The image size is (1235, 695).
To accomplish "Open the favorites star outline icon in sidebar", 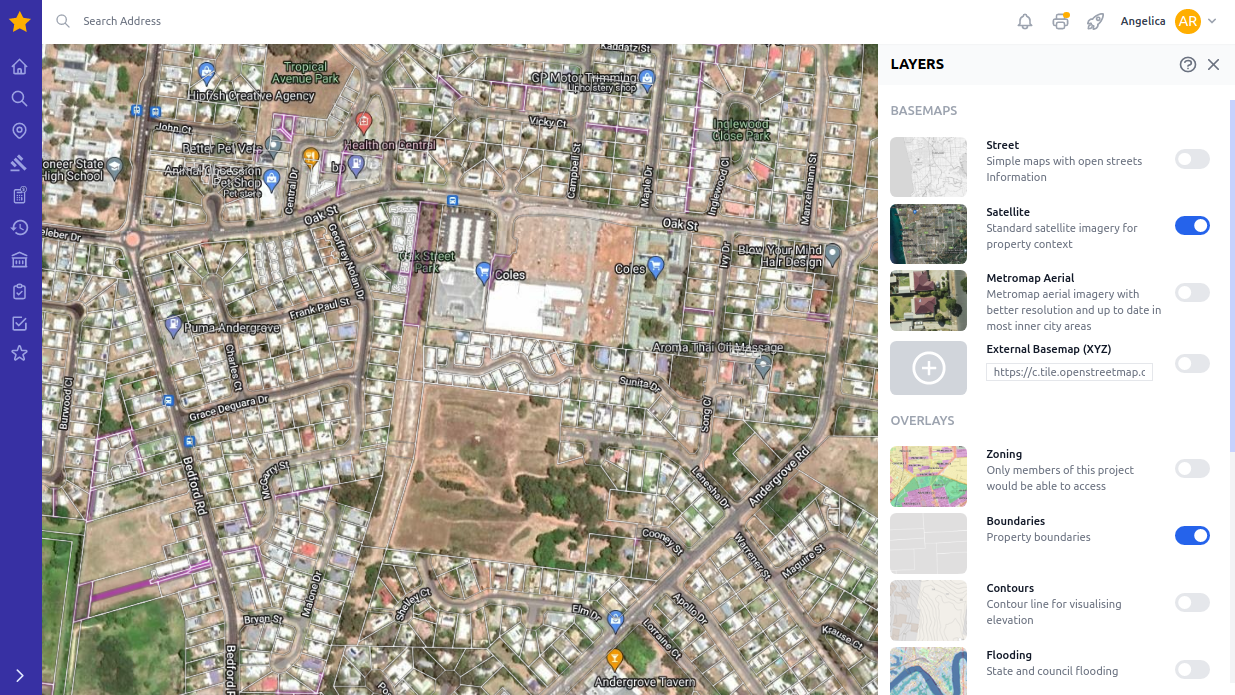I will (19, 354).
